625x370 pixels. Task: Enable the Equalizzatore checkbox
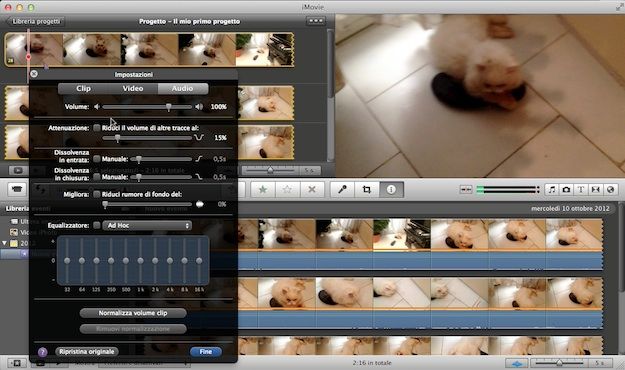(x=96, y=225)
